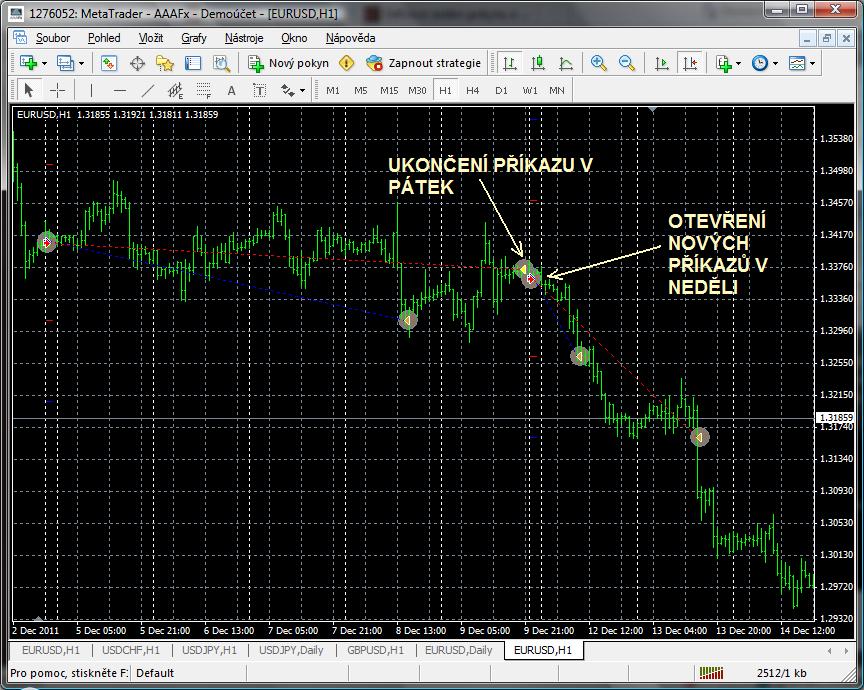The height and width of the screenshot is (690, 864).
Task: Click the New Chart icon
Action: [x=28, y=63]
